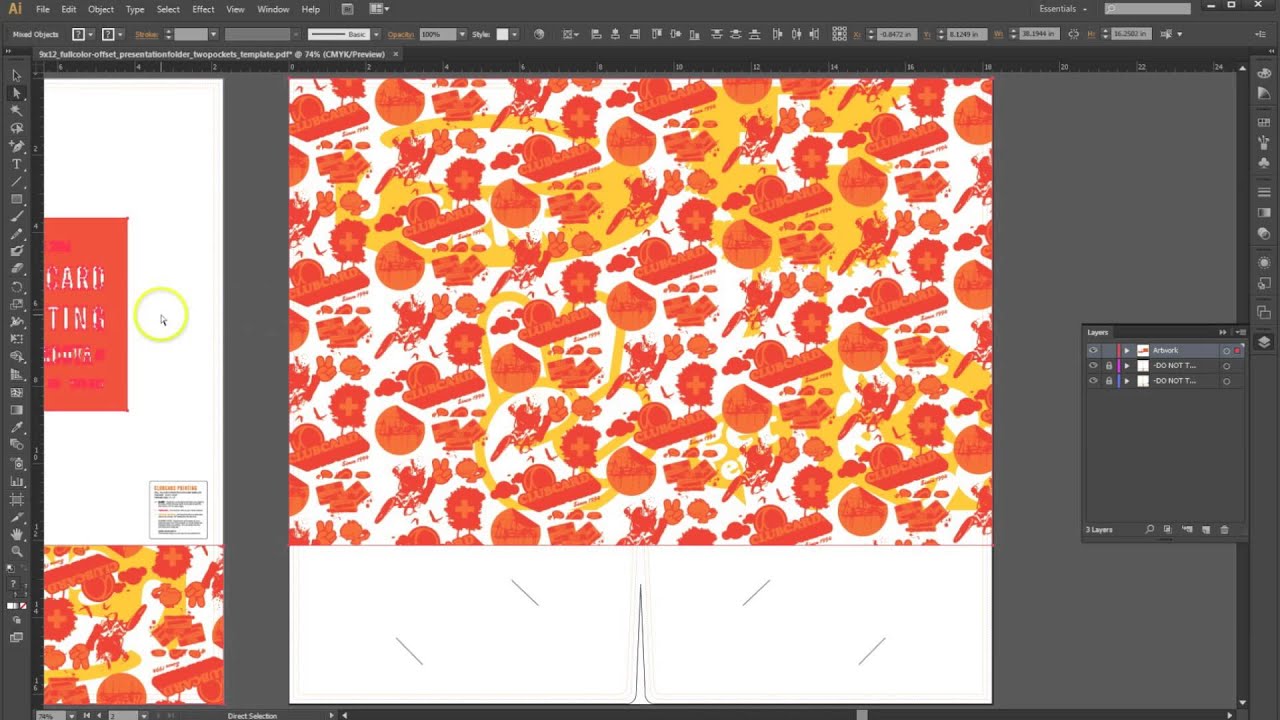Open the stroke weight dropdown
1280x720 pixels.
(x=213, y=34)
